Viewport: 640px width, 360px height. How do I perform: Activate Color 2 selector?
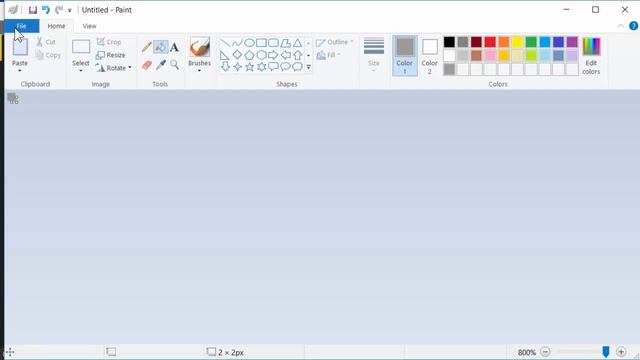429,56
